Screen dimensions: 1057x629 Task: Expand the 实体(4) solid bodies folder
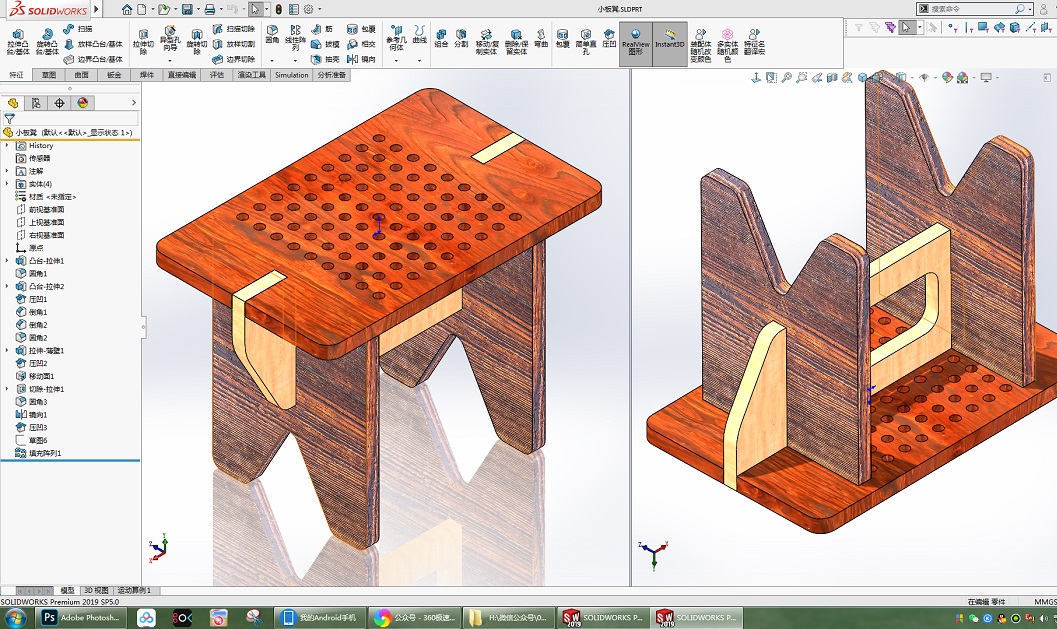7,184
